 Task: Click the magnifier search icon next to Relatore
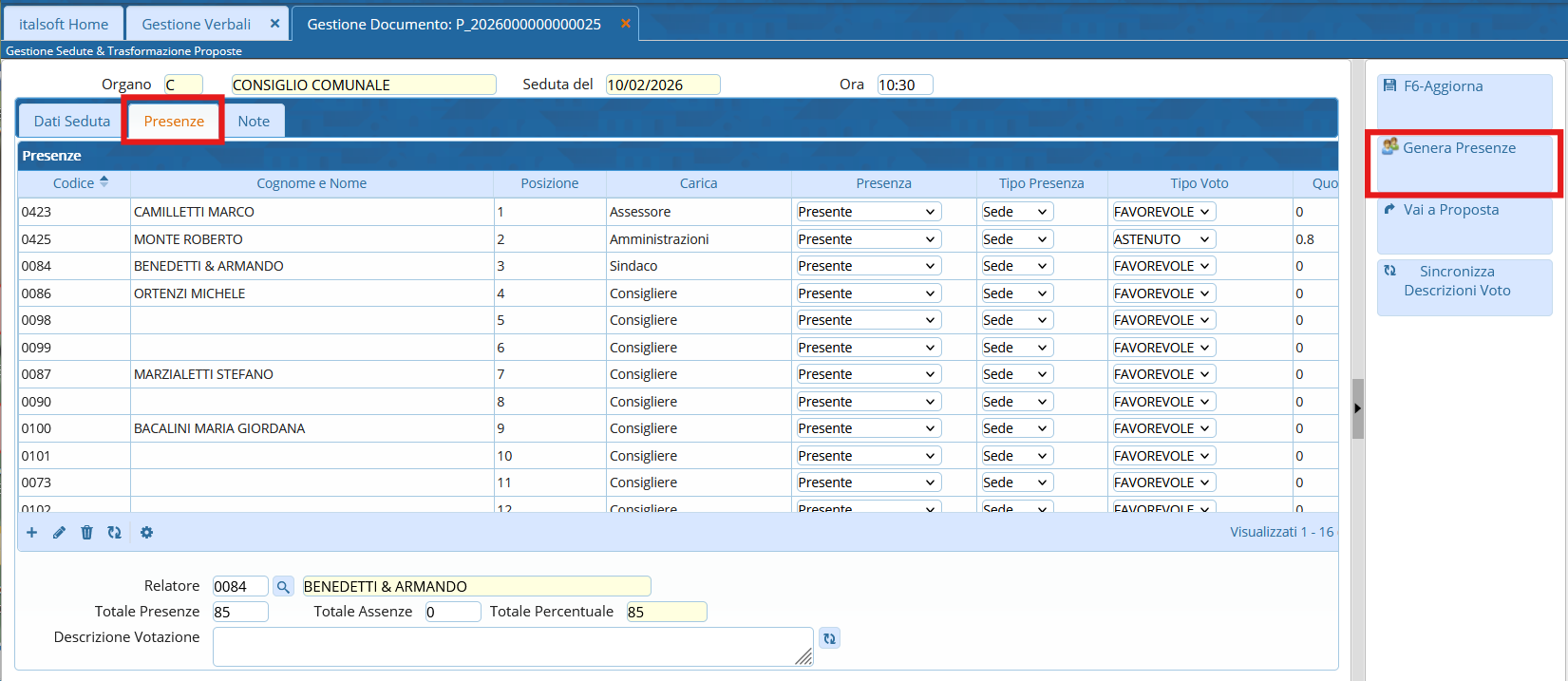[x=283, y=587]
